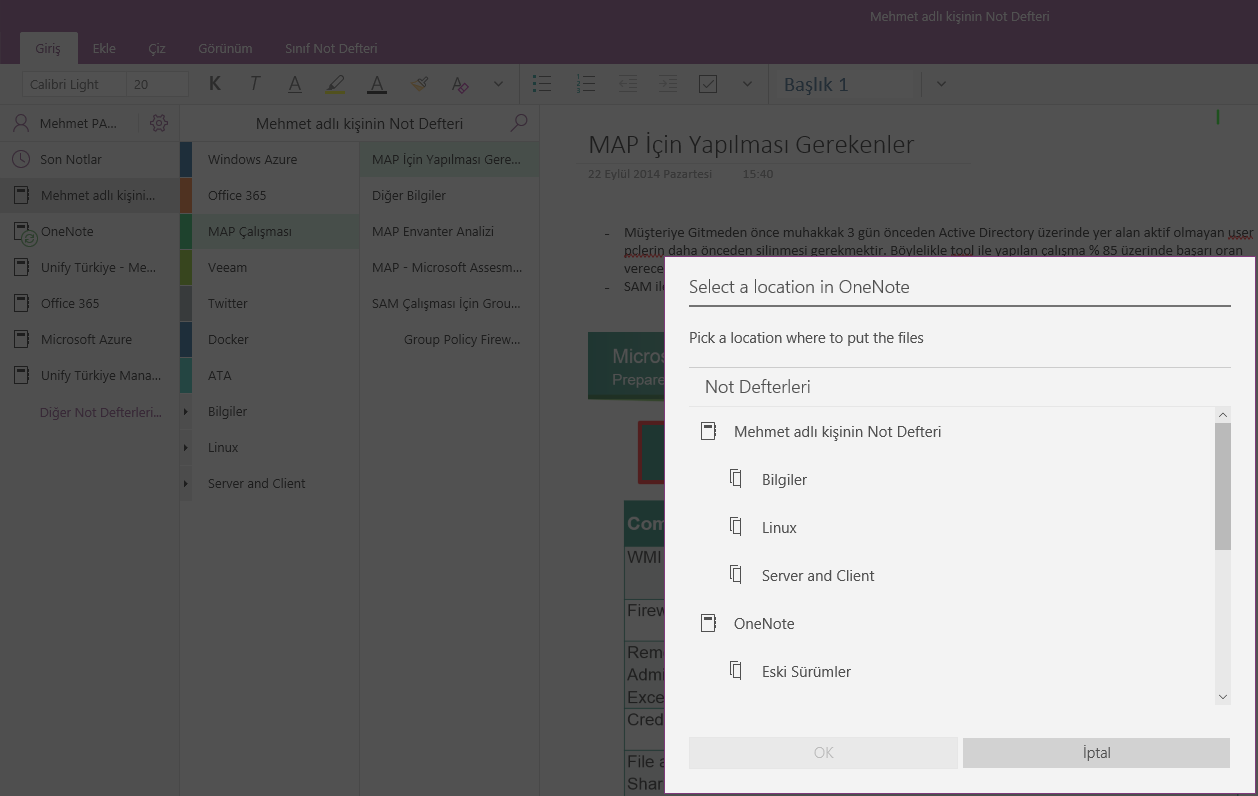The height and width of the screenshot is (796, 1258).
Task: Open the Calibri Light font name box
Action: (74, 84)
